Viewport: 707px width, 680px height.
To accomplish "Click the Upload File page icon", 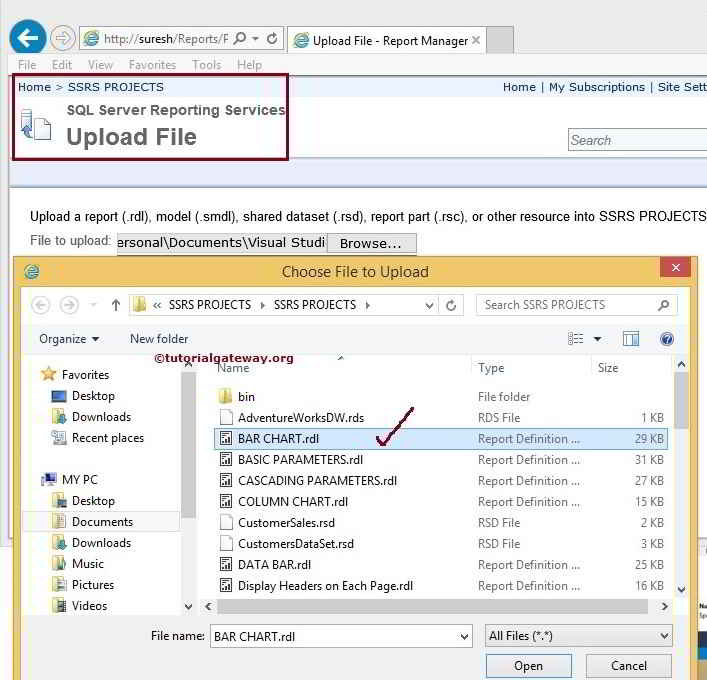I will click(36, 125).
